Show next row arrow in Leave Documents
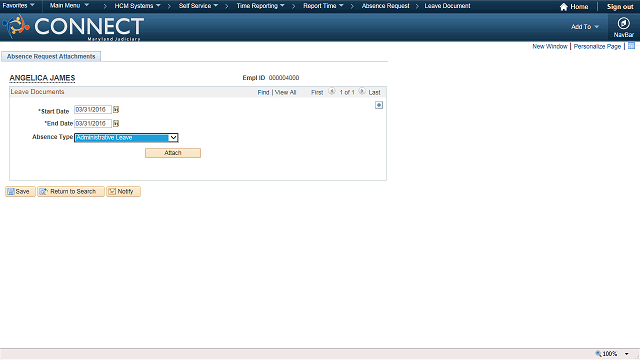Viewport: 640px width, 360px height. [362, 92]
